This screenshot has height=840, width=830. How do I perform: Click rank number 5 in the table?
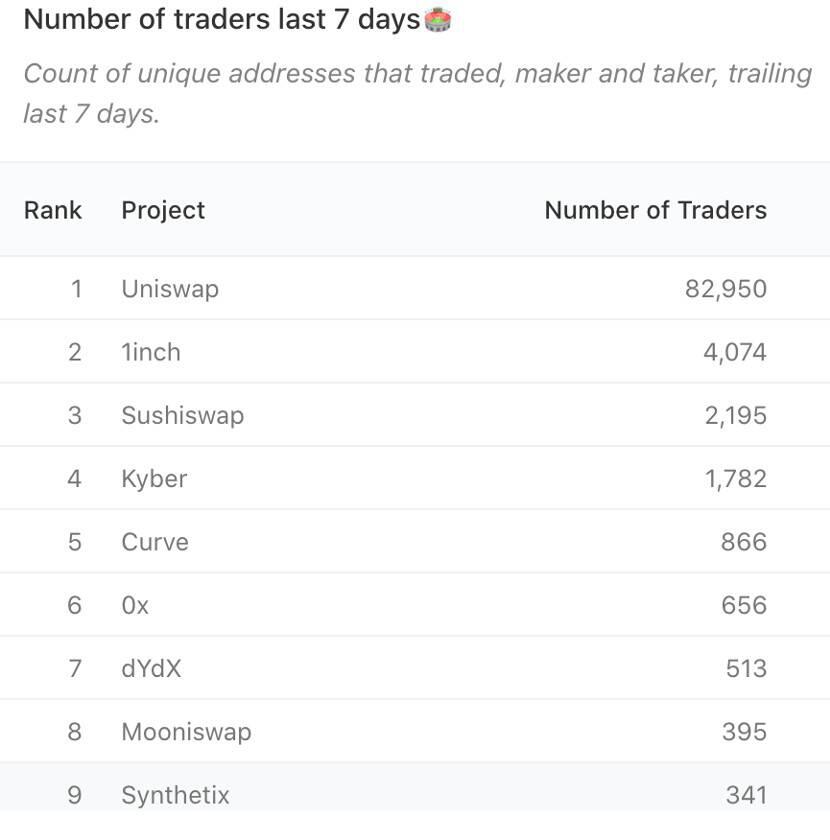[x=74, y=542]
